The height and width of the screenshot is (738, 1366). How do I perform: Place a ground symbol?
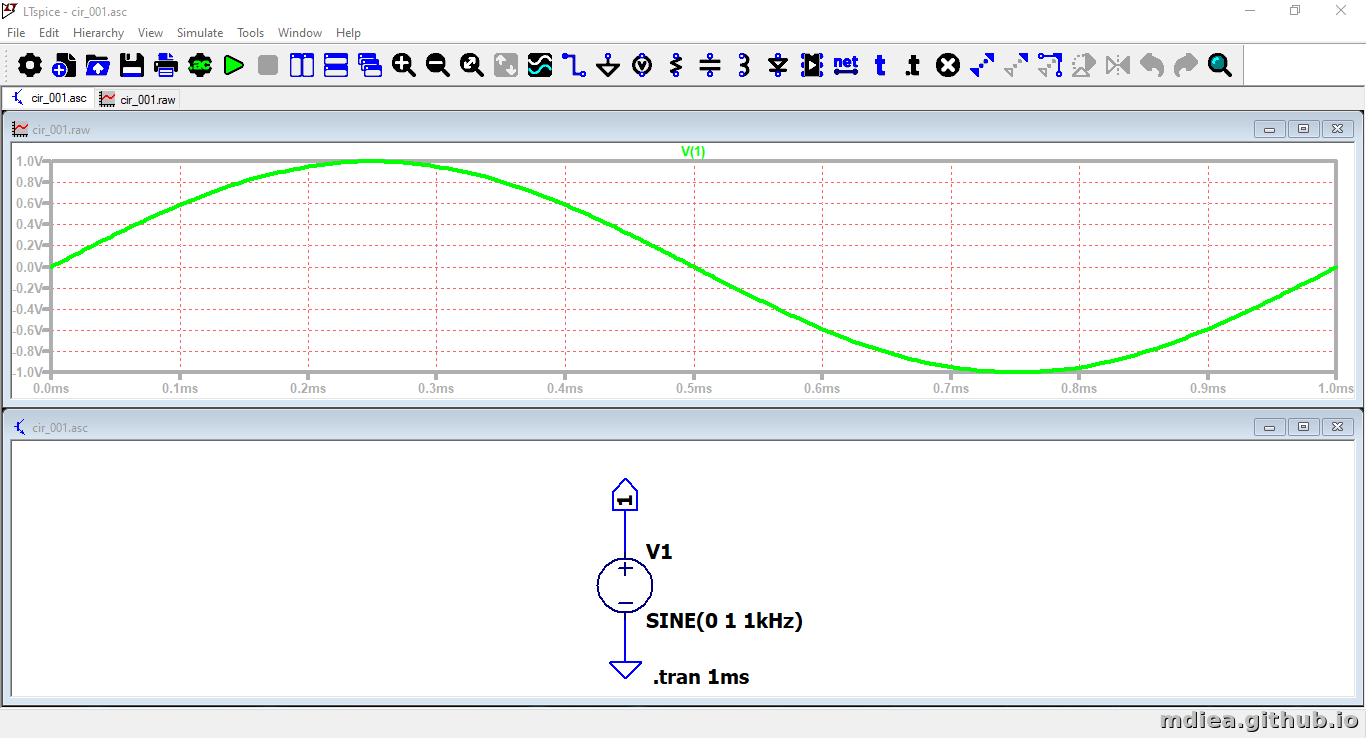[x=608, y=66]
